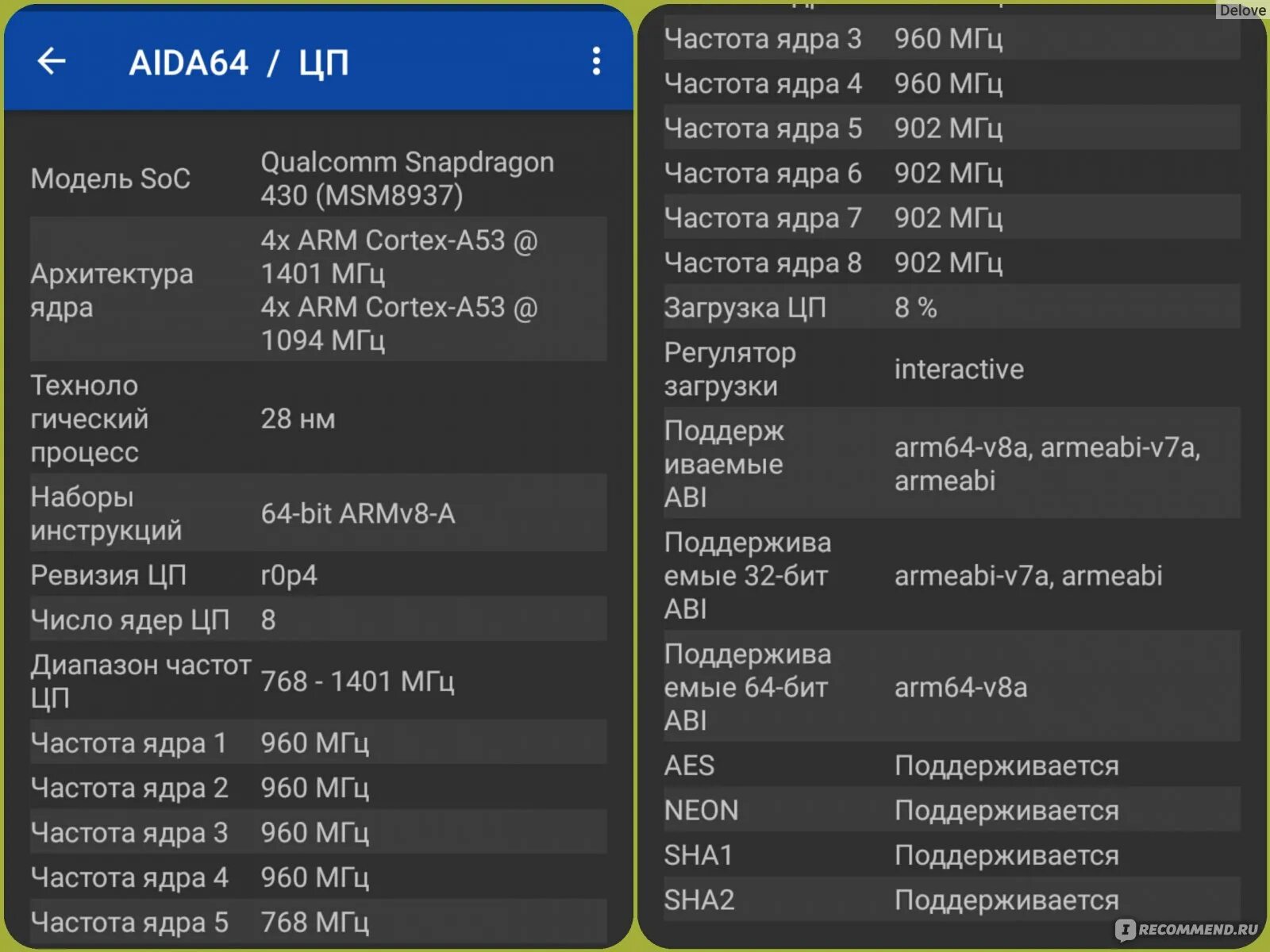This screenshot has height=952, width=1270.
Task: Click the 'AES' label
Action: tap(689, 766)
